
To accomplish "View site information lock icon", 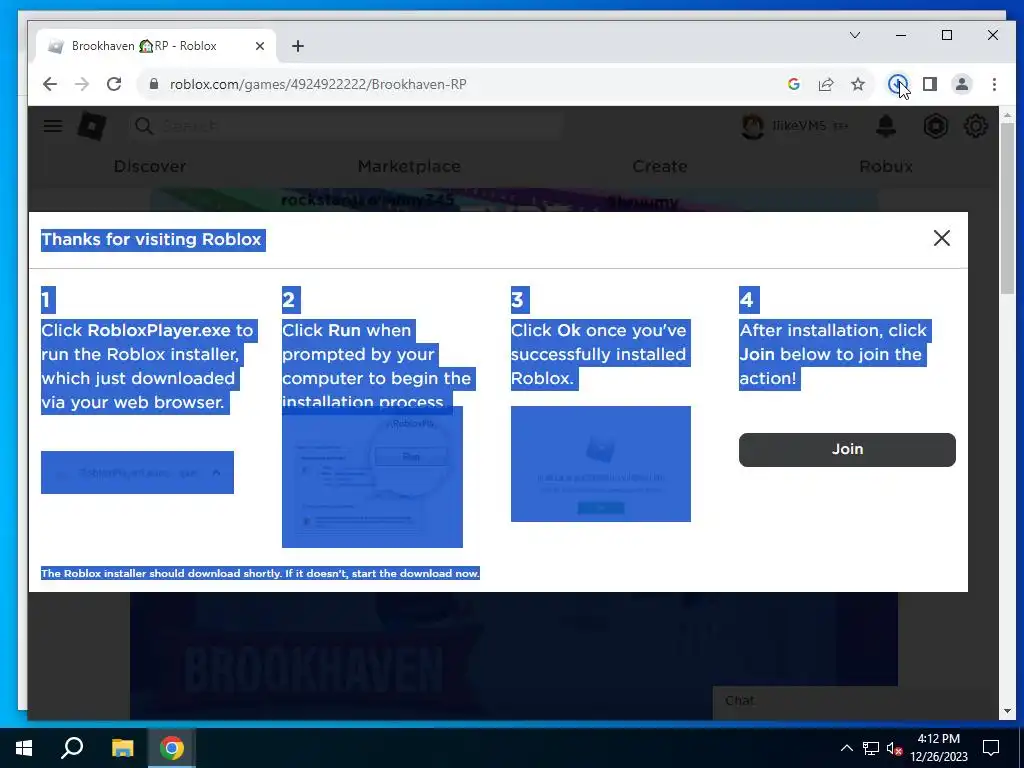I will click(154, 84).
